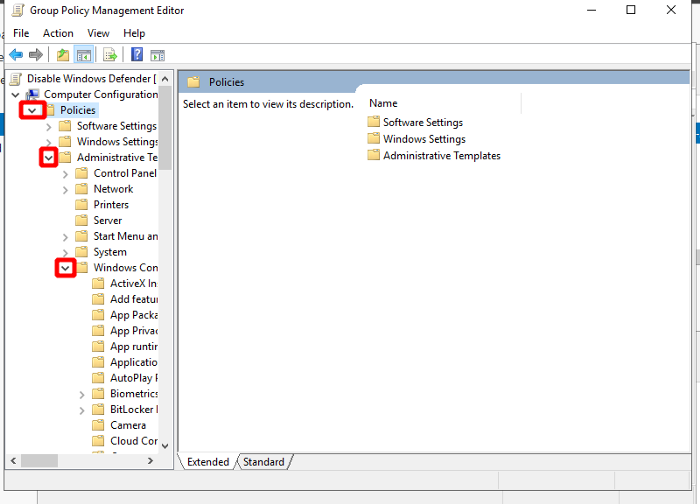Select the App runtime tree item

[x=134, y=346]
